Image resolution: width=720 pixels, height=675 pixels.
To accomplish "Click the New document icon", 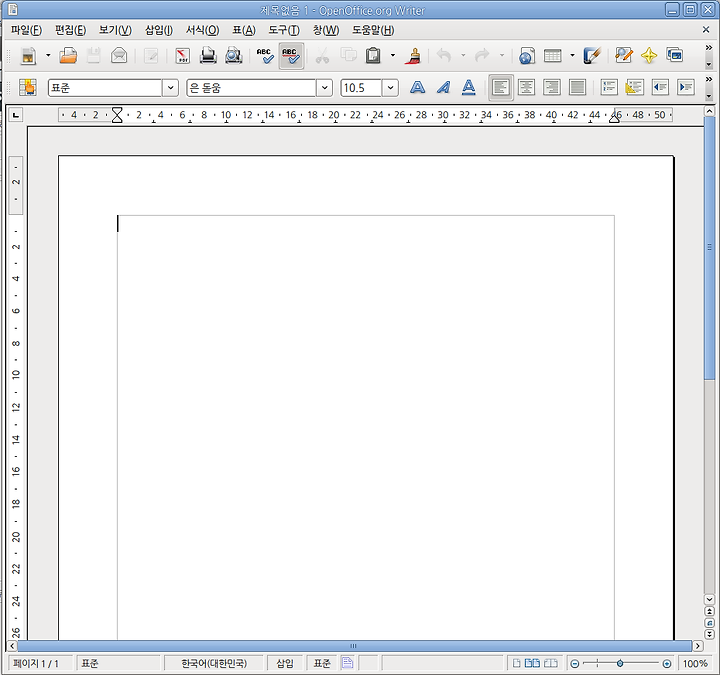I will coord(28,56).
